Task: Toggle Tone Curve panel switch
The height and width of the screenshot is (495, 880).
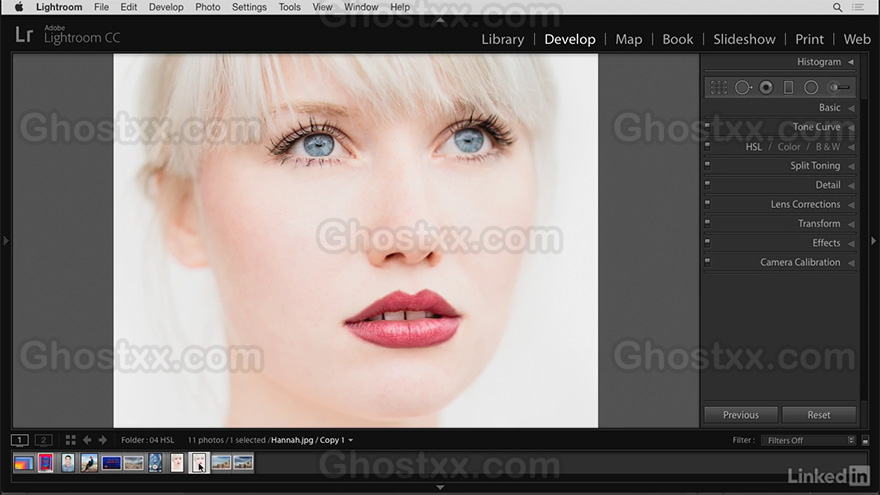Action: coord(707,127)
